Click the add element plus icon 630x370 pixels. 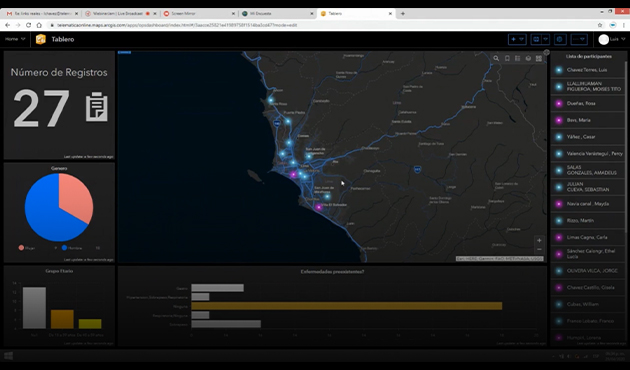[x=513, y=39]
